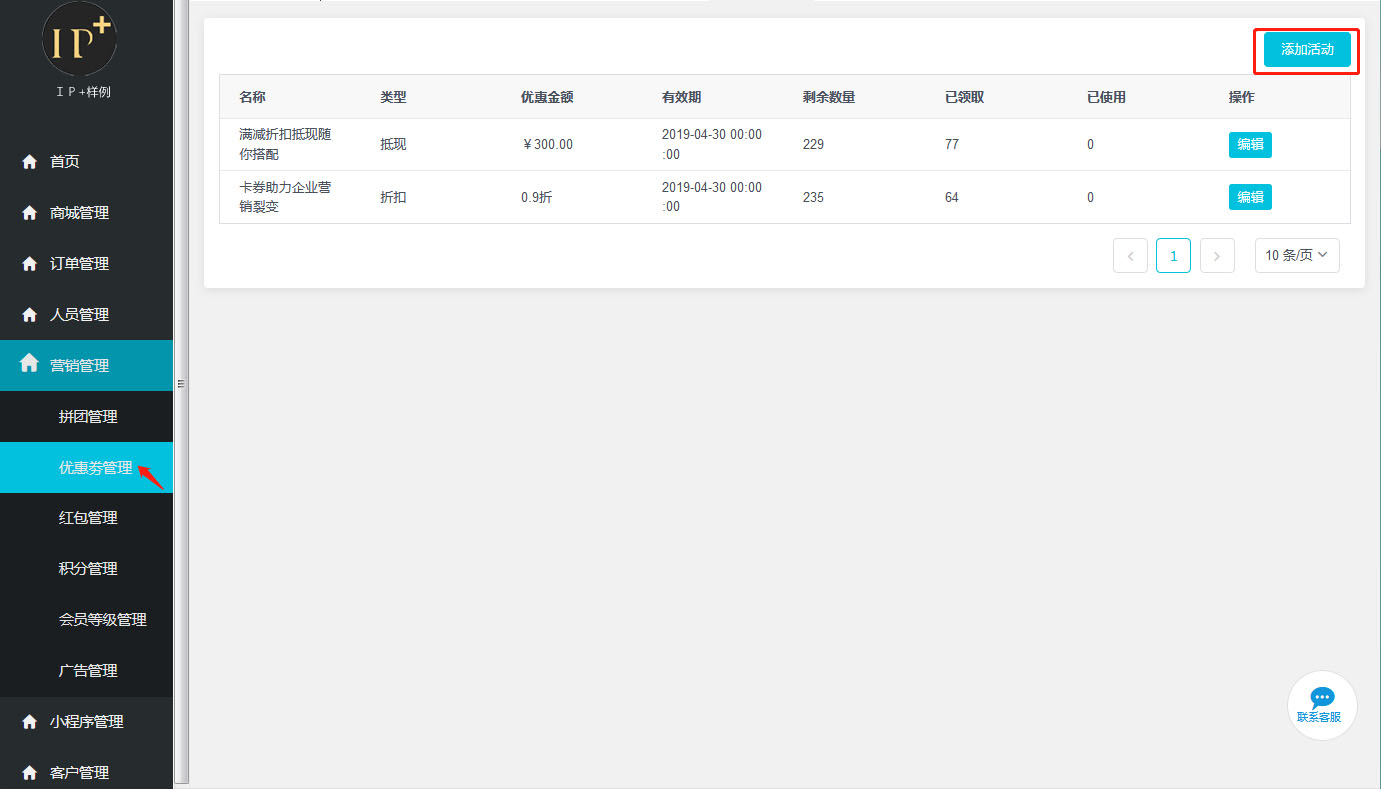Open 会员等级管理 submenu item

tap(102, 620)
